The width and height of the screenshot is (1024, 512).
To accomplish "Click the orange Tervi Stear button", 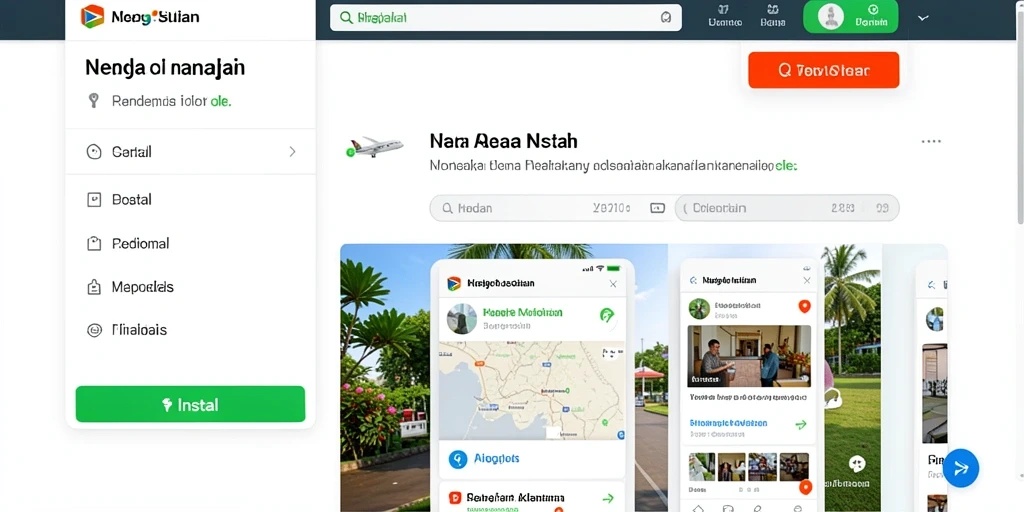I will 824,70.
